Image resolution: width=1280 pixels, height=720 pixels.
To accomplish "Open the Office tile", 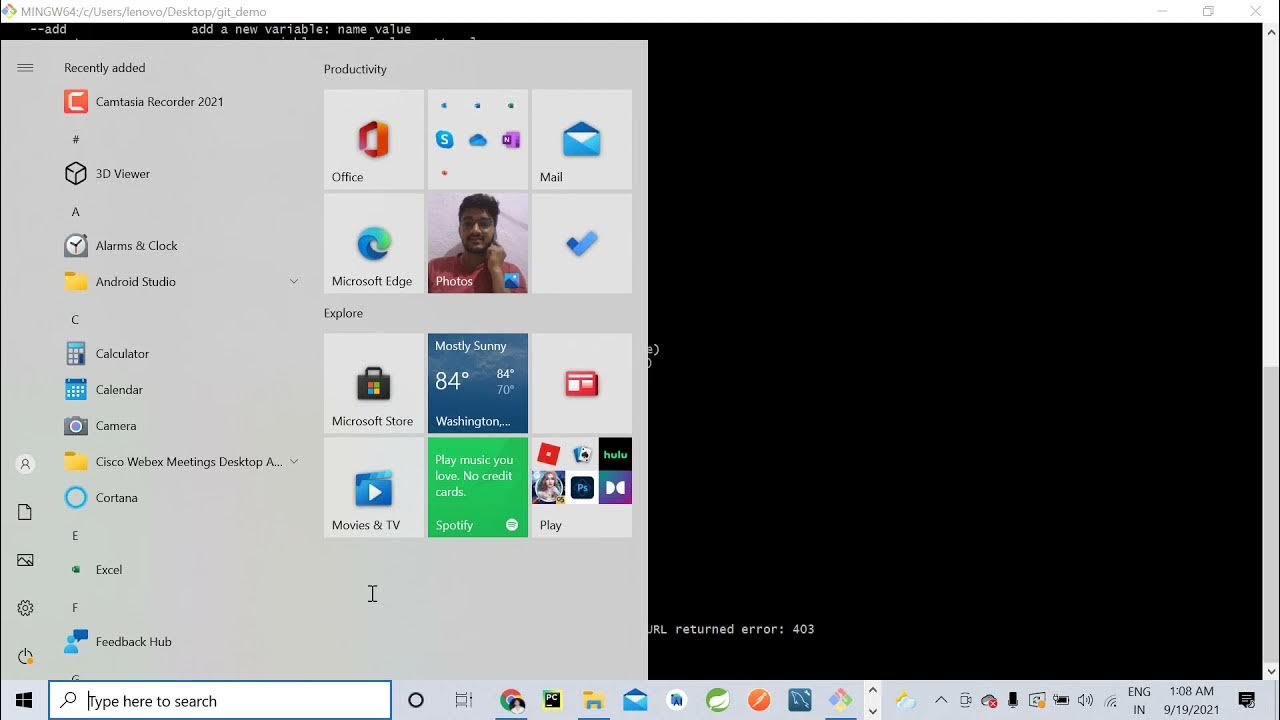I will point(374,140).
